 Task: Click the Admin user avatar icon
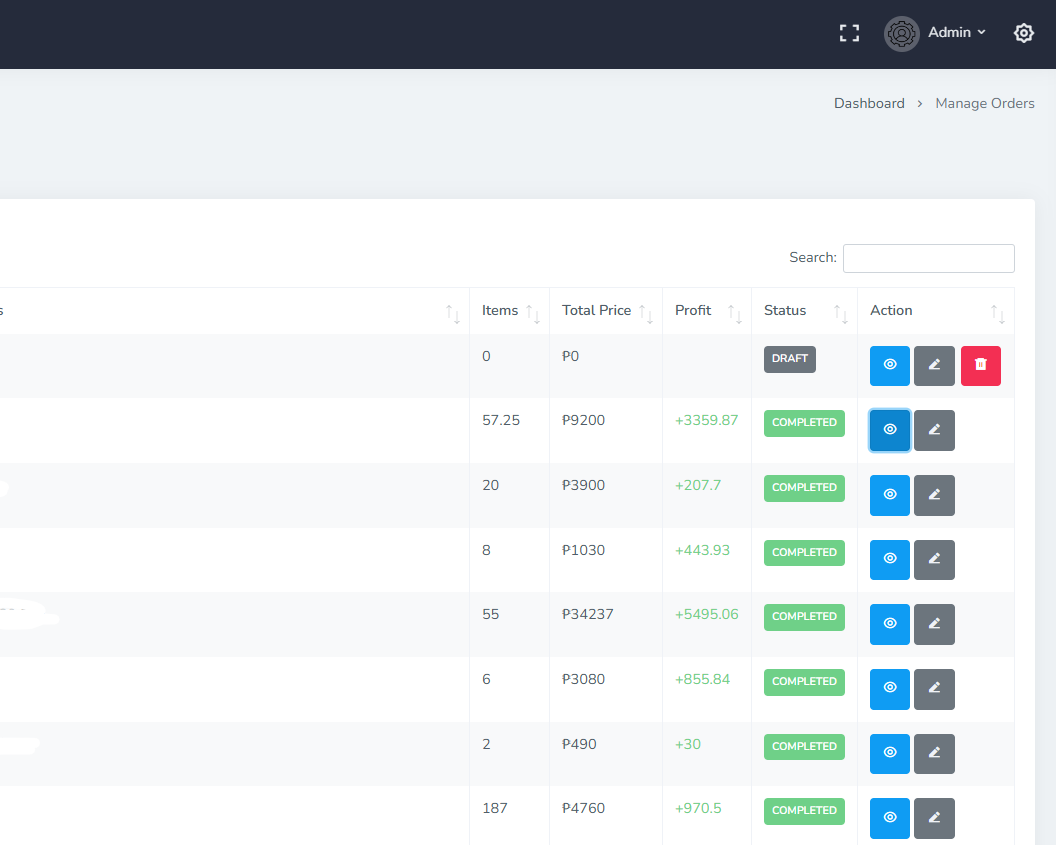coord(901,33)
